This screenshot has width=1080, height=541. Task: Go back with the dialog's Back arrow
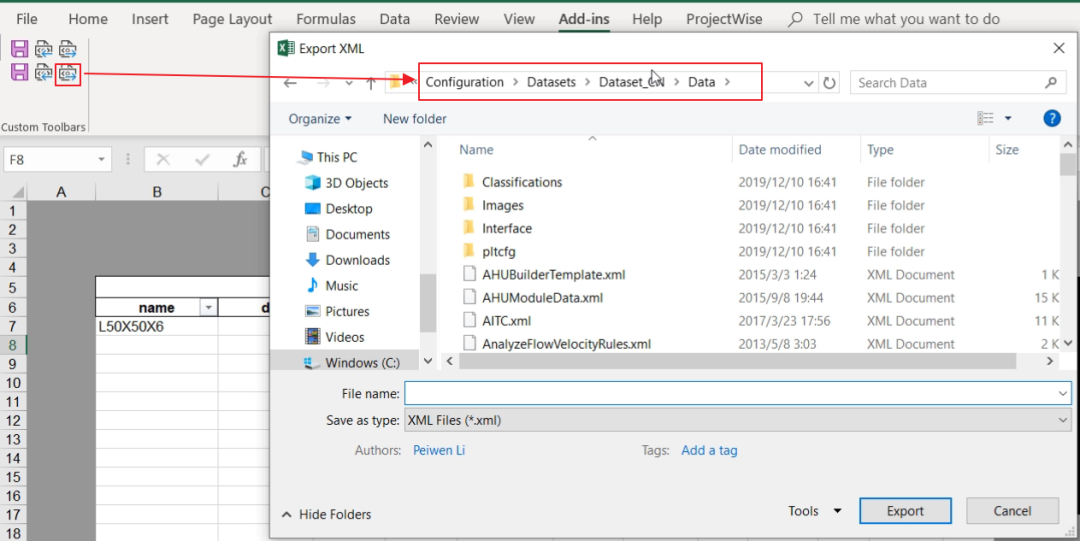click(290, 83)
